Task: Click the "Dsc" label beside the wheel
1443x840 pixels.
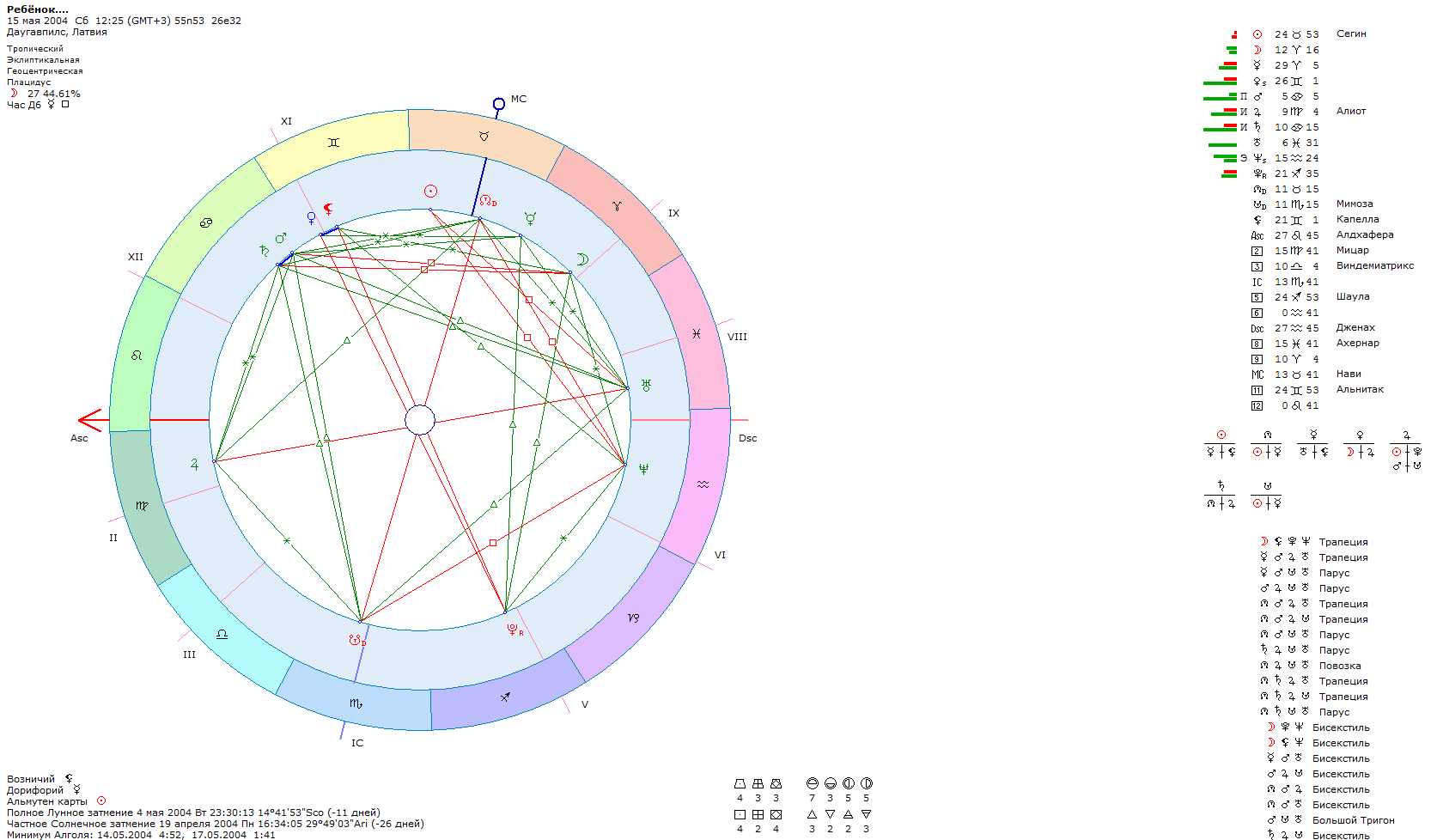Action: (x=748, y=438)
